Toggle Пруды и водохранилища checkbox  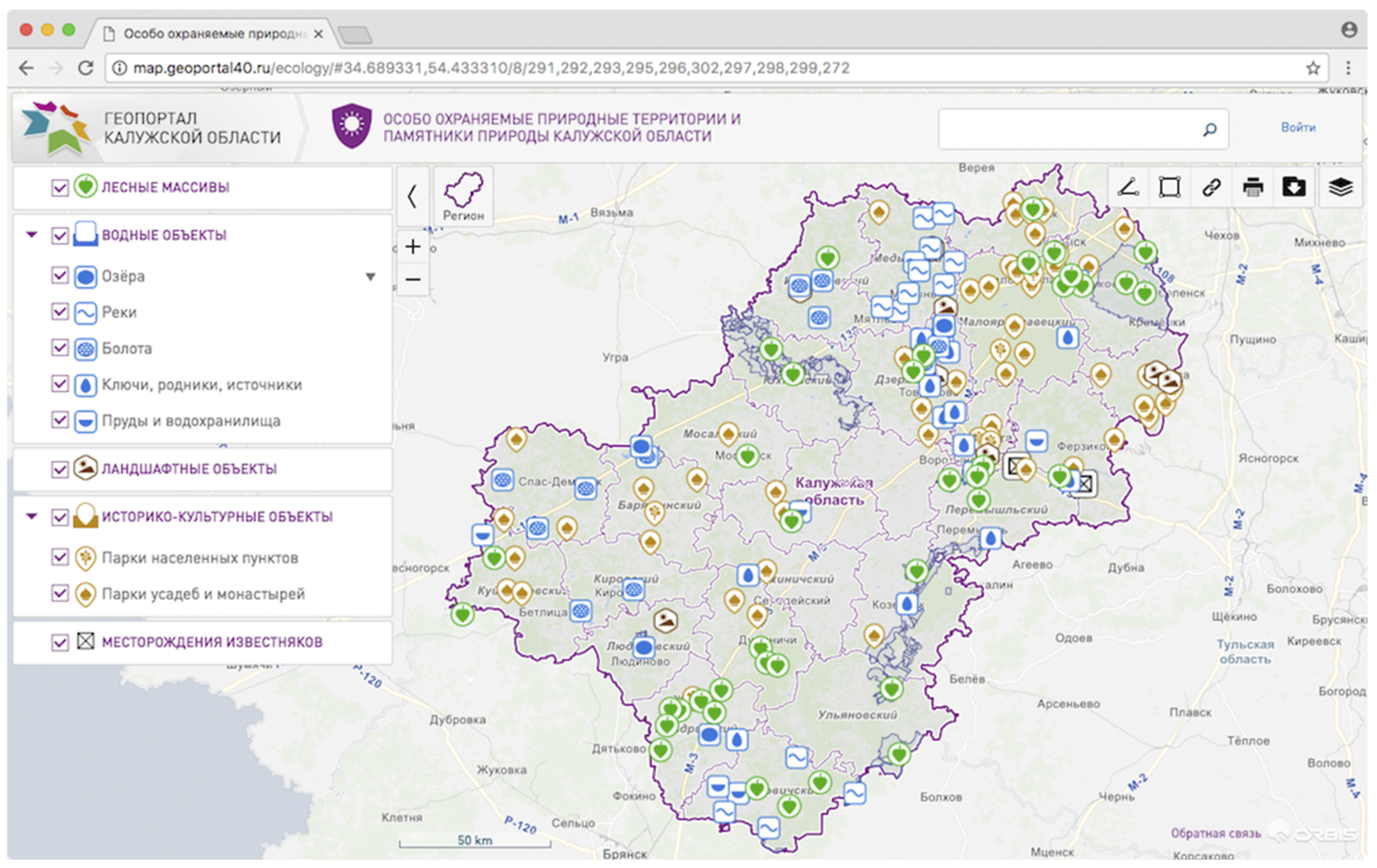coord(60,420)
